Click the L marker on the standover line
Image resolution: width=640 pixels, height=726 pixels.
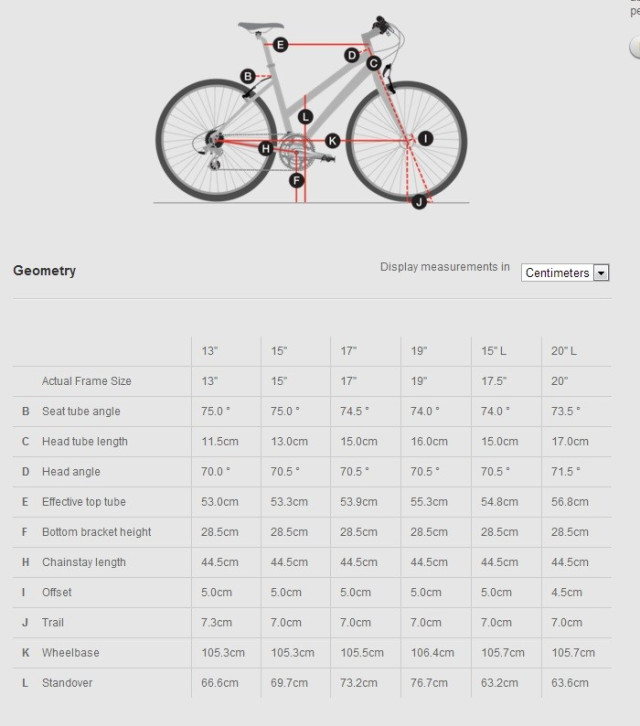(305, 116)
